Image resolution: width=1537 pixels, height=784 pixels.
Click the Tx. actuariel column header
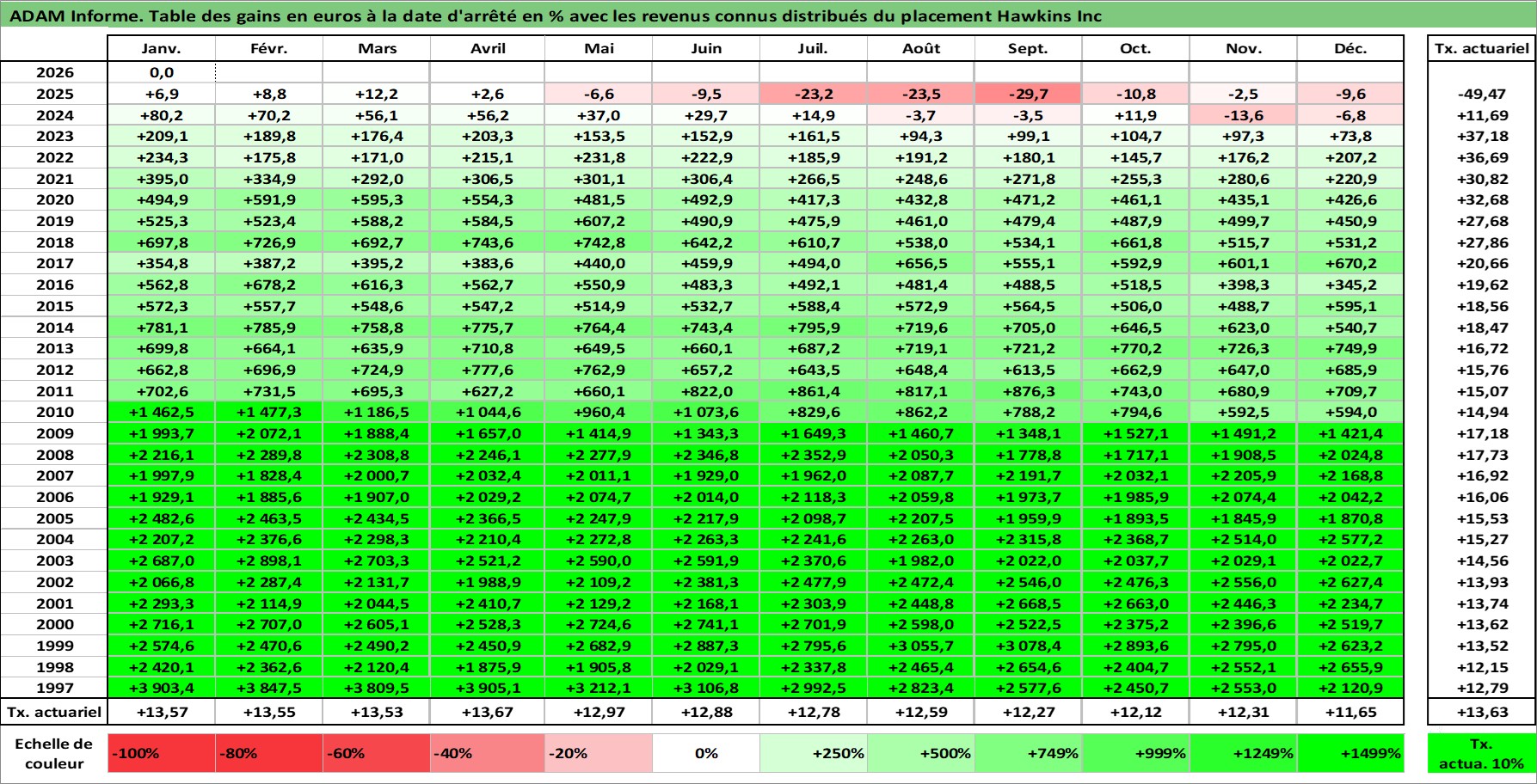(x=1481, y=48)
